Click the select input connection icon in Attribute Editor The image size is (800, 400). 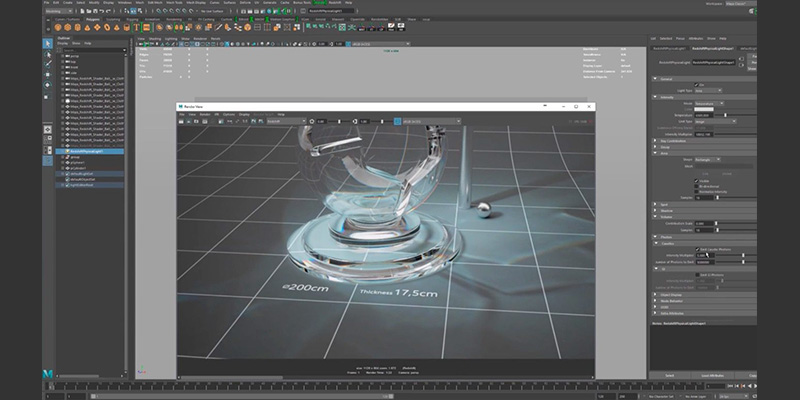pos(741,59)
